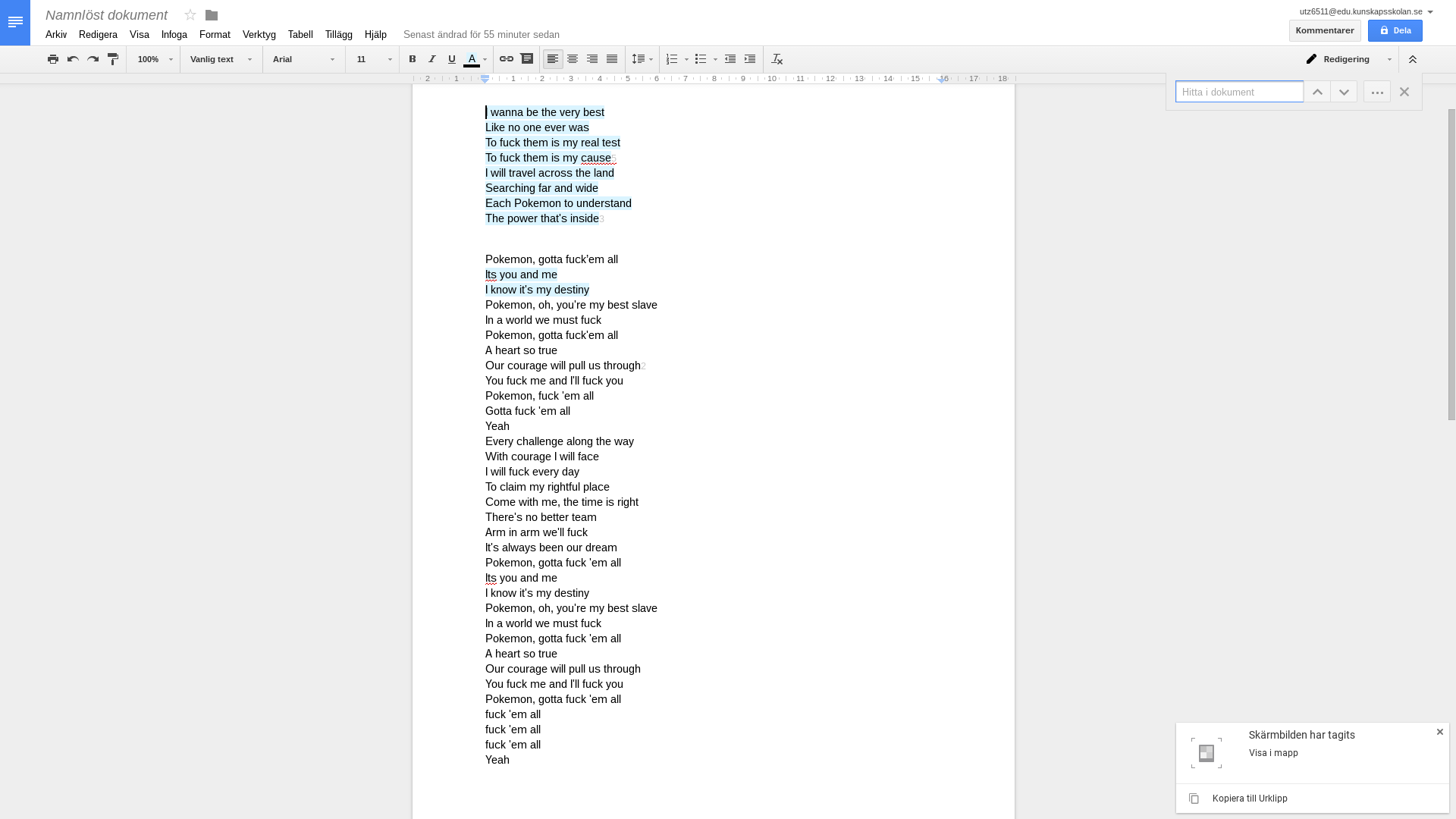Image resolution: width=1456 pixels, height=819 pixels.
Task: Decrease the paragraph indent
Action: click(730, 59)
